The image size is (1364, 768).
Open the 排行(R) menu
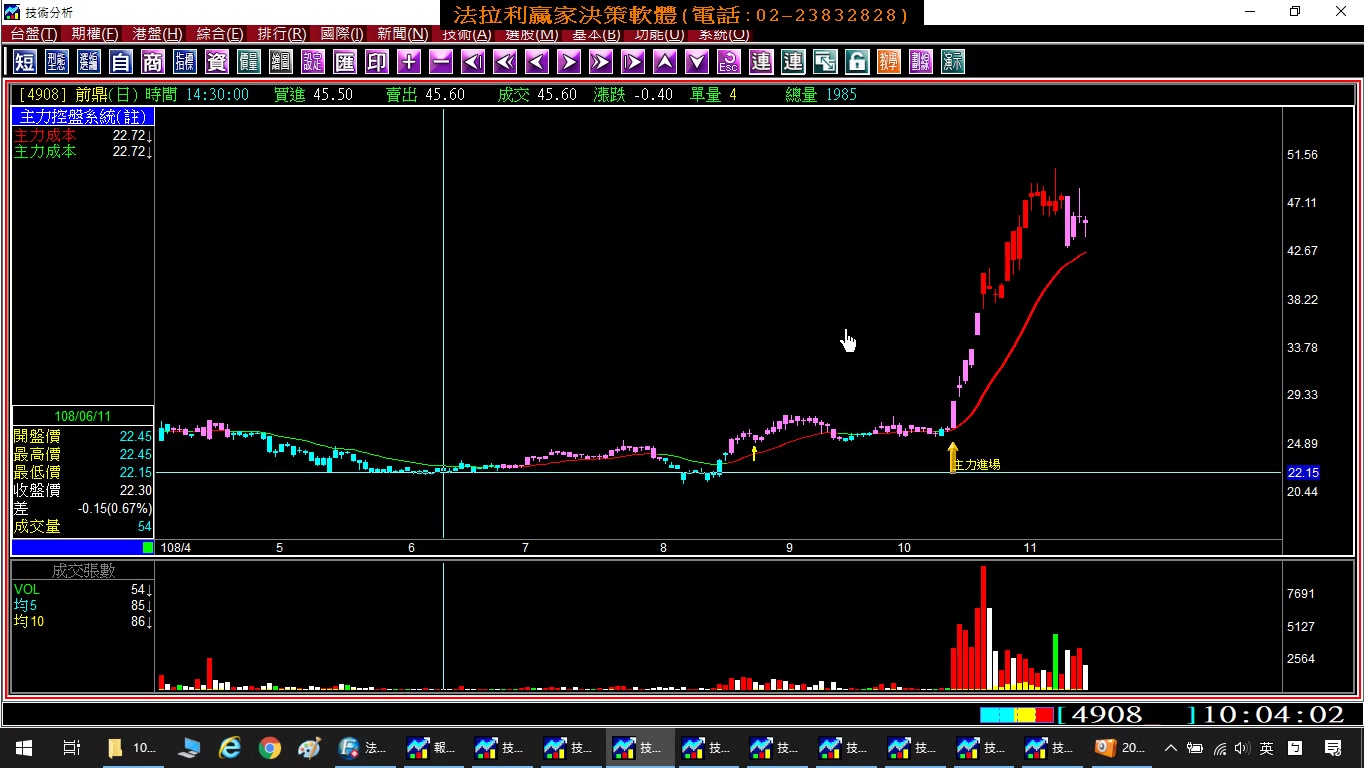pyautogui.click(x=282, y=34)
